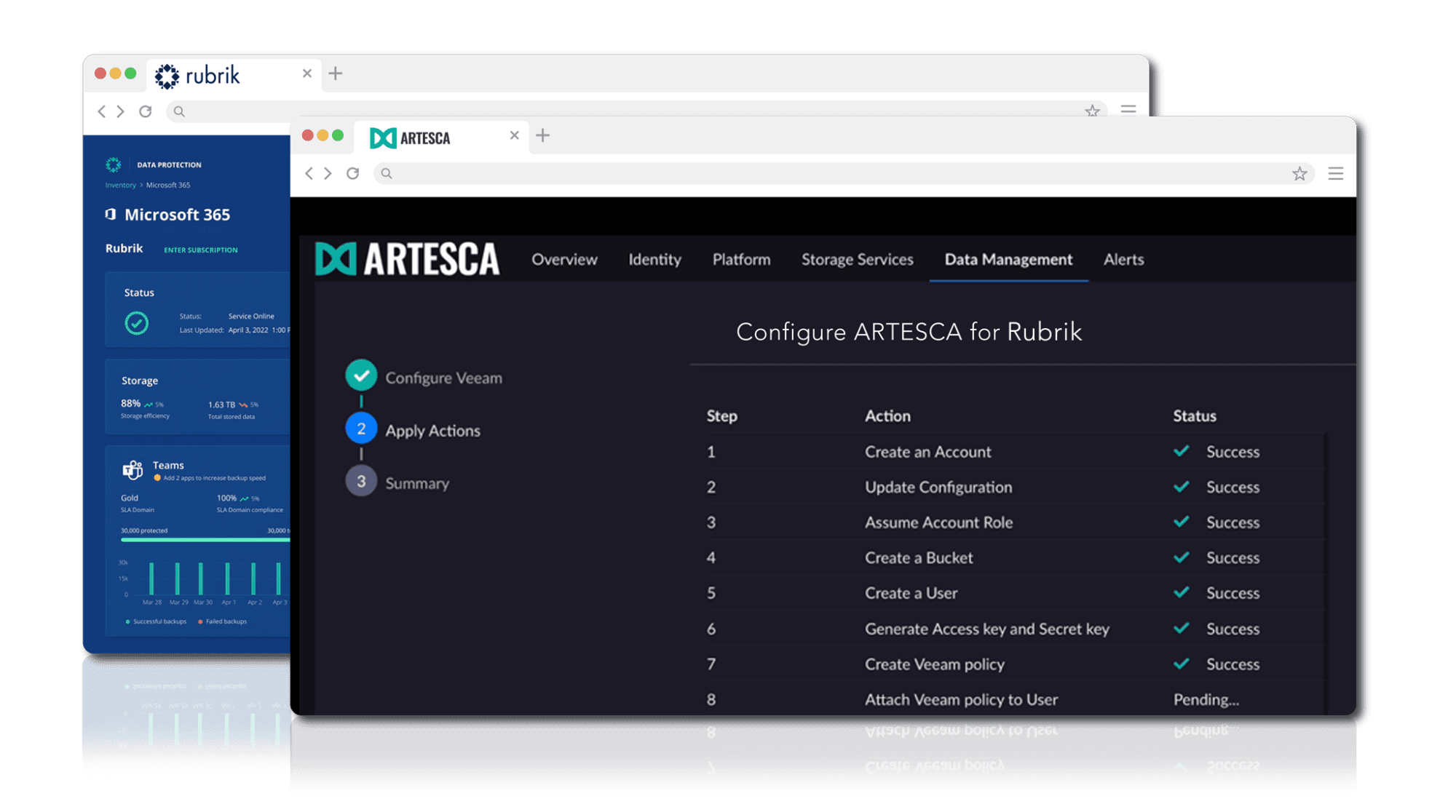This screenshot has width=1456, height=812.
Task: Click Generate Access key and Secret key text
Action: pyautogui.click(x=987, y=629)
